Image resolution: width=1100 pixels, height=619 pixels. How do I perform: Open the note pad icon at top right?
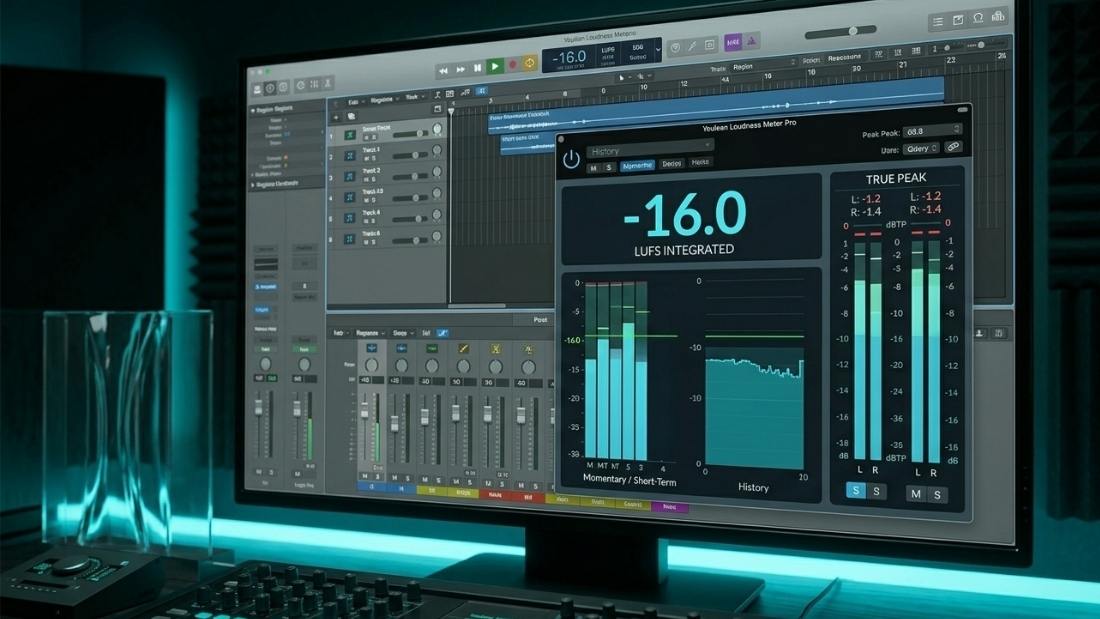(x=958, y=20)
